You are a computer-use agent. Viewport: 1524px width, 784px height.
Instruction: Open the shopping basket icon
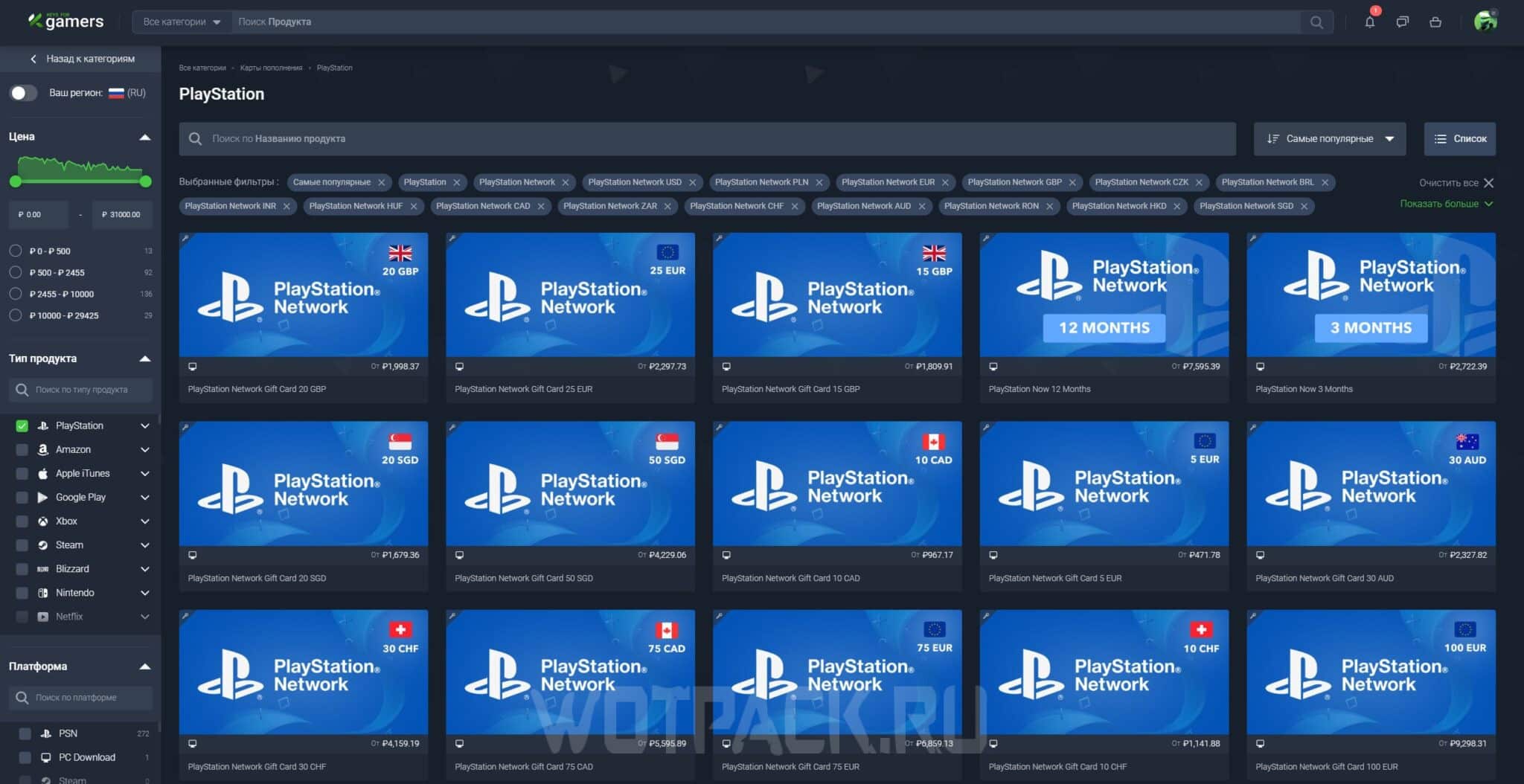coord(1435,22)
